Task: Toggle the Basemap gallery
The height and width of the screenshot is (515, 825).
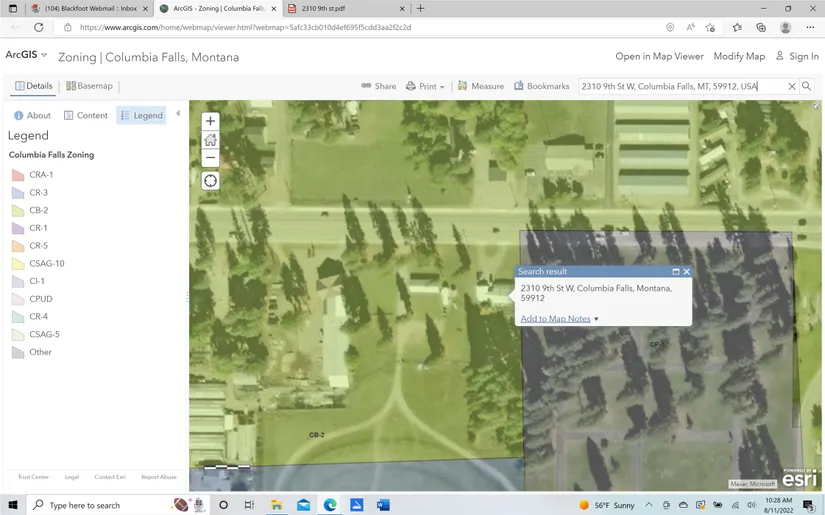Action: [x=89, y=87]
